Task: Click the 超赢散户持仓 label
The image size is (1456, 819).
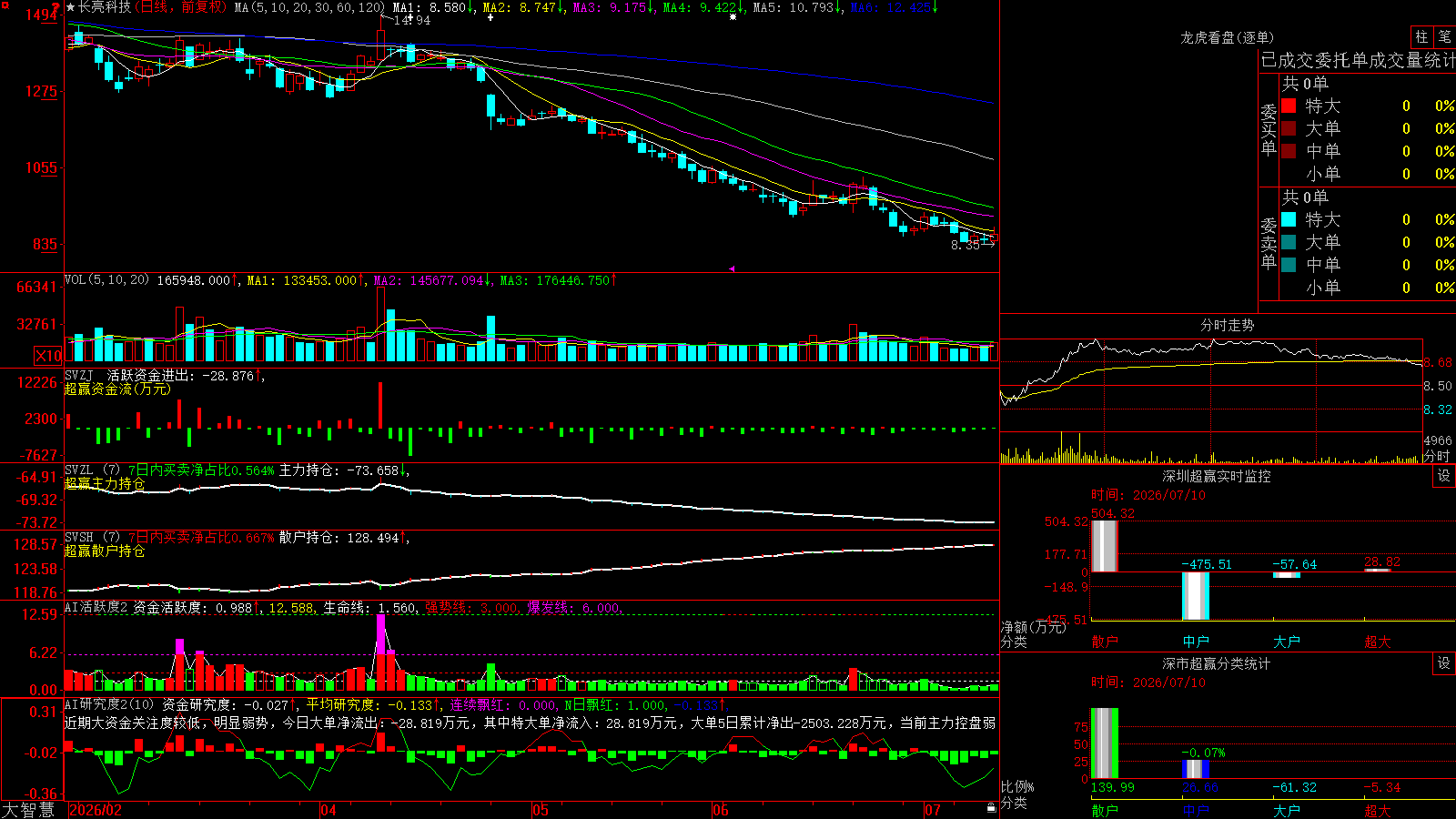Action: click(105, 551)
